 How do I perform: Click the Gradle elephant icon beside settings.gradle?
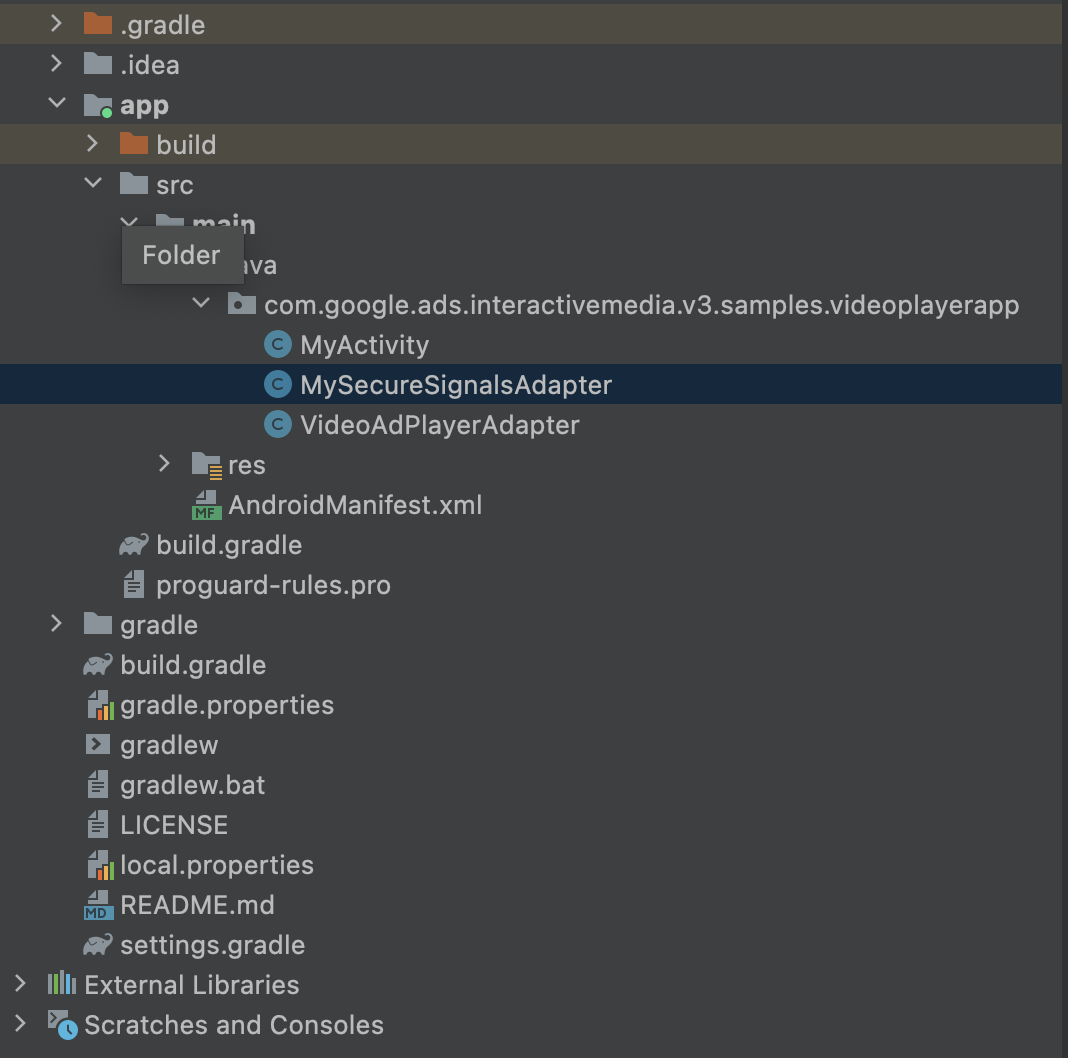[98, 945]
